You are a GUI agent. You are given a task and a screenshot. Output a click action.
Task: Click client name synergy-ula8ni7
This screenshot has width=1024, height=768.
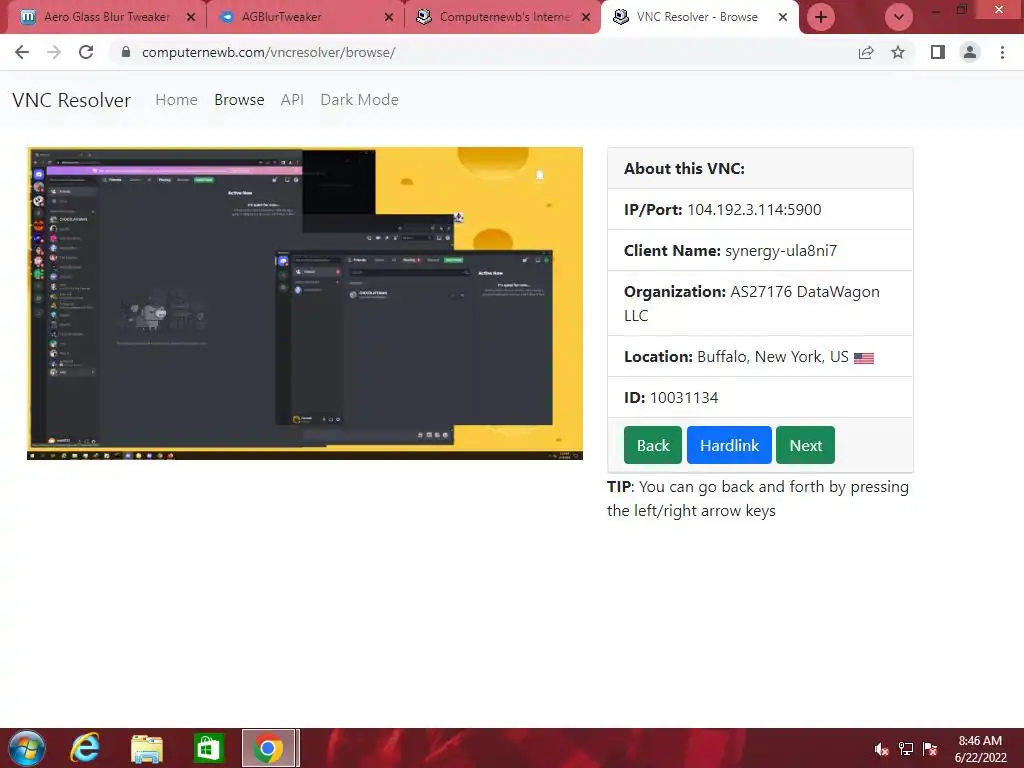point(780,251)
